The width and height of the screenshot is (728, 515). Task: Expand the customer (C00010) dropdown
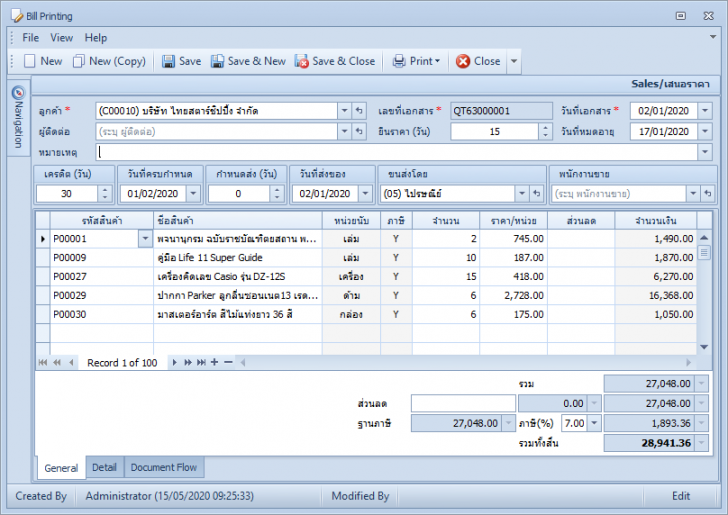click(x=345, y=111)
